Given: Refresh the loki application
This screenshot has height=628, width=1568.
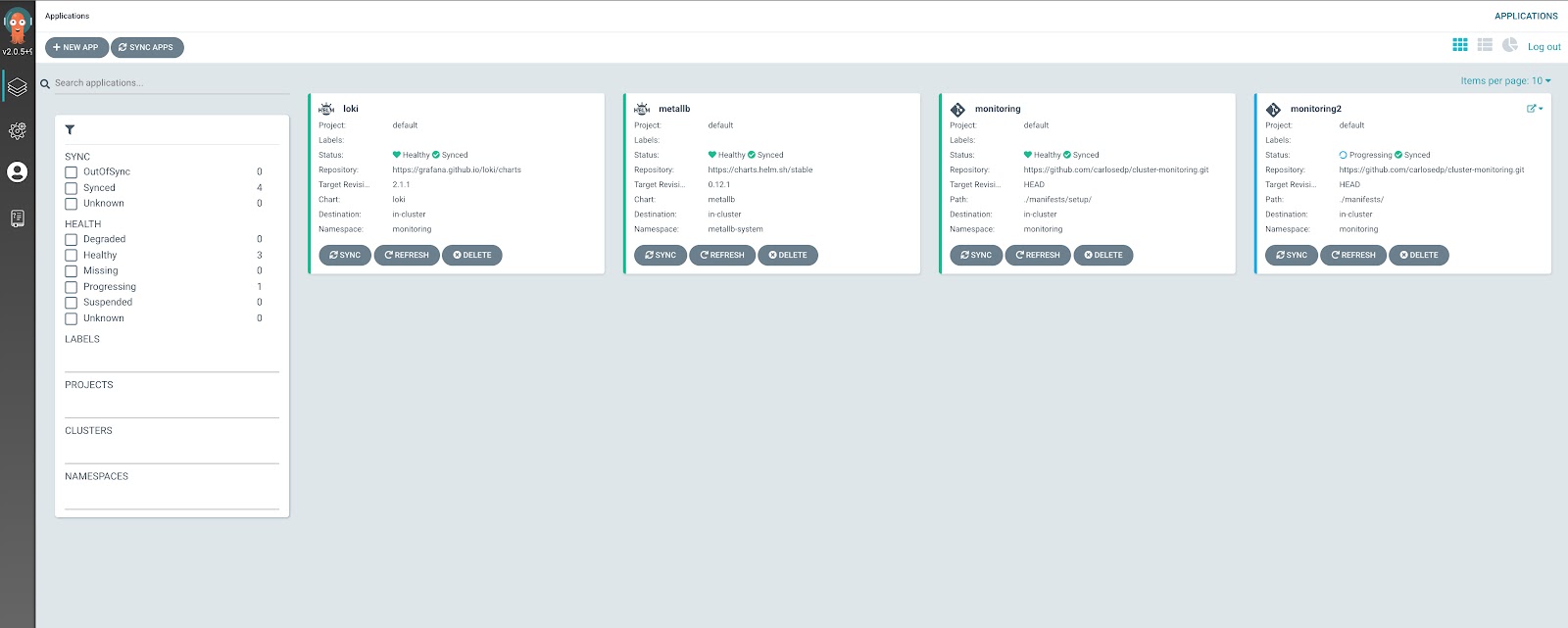Looking at the screenshot, I should pyautogui.click(x=407, y=255).
